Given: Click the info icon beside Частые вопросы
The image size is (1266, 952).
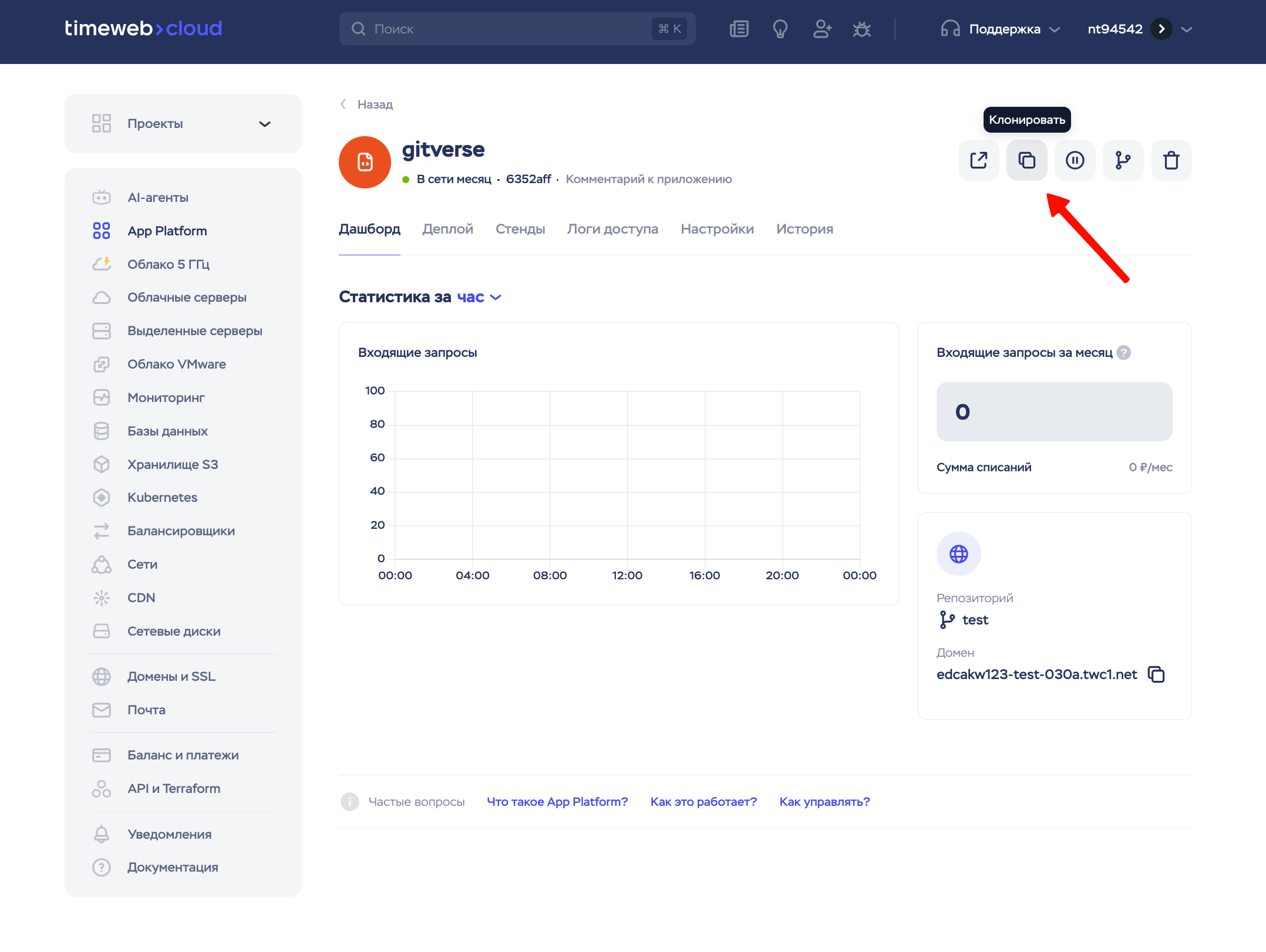Looking at the screenshot, I should (x=350, y=802).
